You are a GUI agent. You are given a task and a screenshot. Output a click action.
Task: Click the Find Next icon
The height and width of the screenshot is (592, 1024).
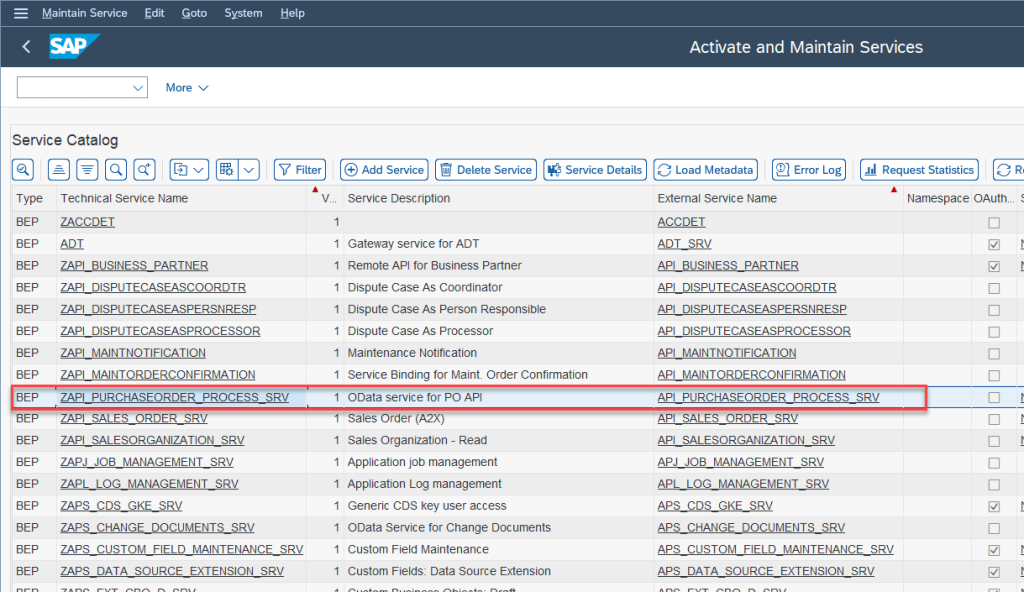[145, 170]
